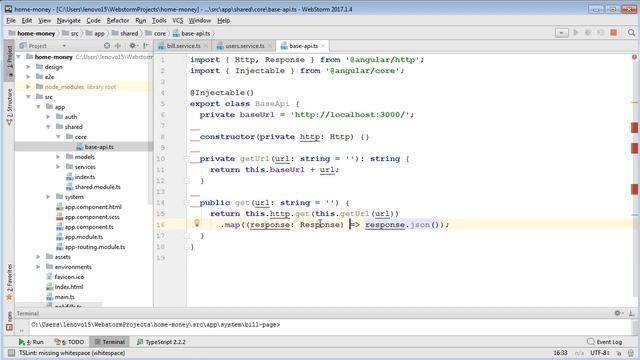Expand the design folder
This screenshot has height=360, width=640.
[x=28, y=67]
